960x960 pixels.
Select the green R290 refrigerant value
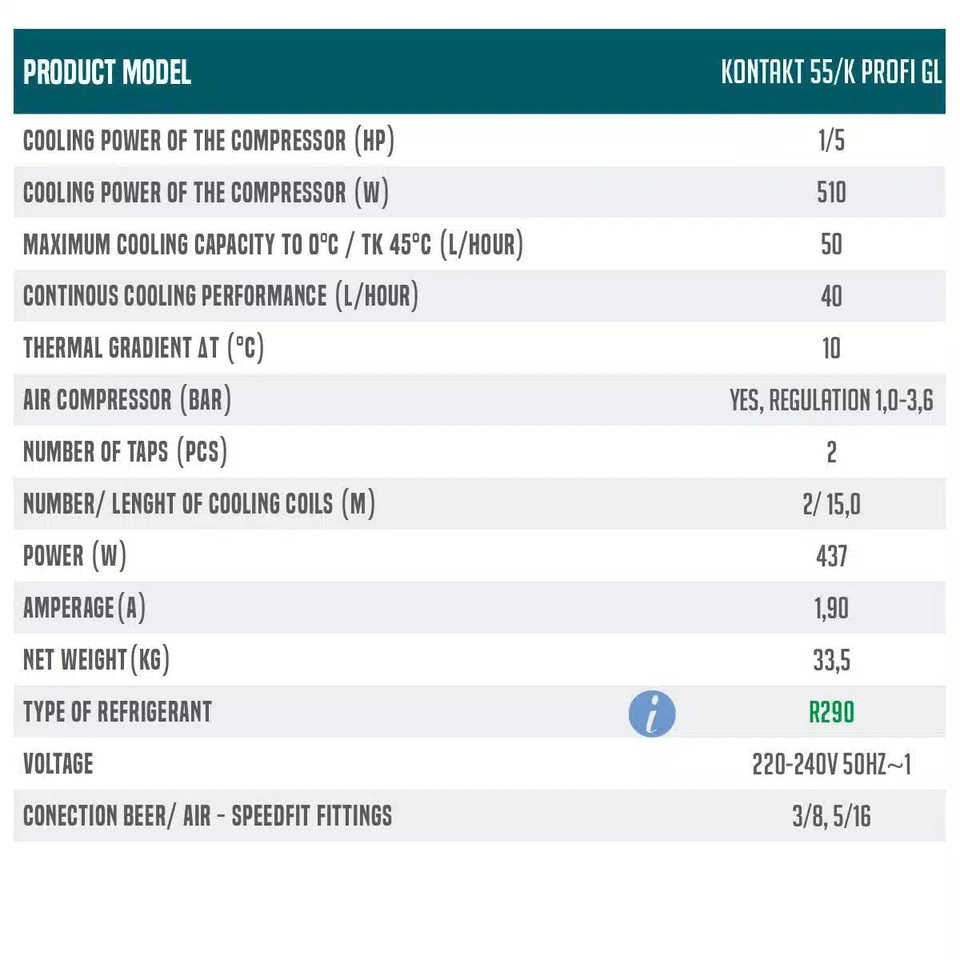point(831,712)
